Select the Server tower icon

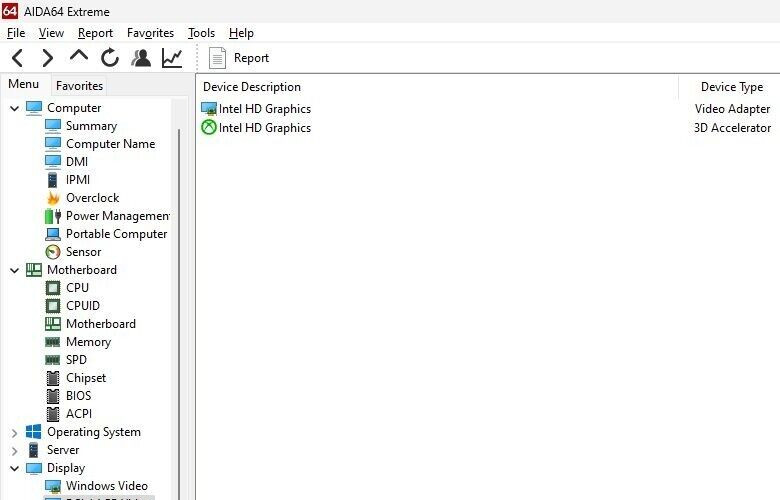tap(33, 450)
